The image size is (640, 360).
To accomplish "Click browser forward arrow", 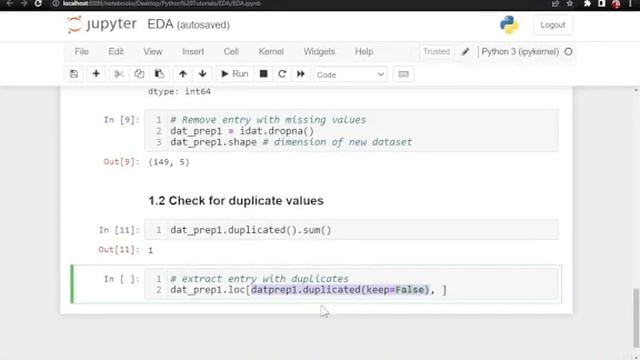I will (24, 4).
